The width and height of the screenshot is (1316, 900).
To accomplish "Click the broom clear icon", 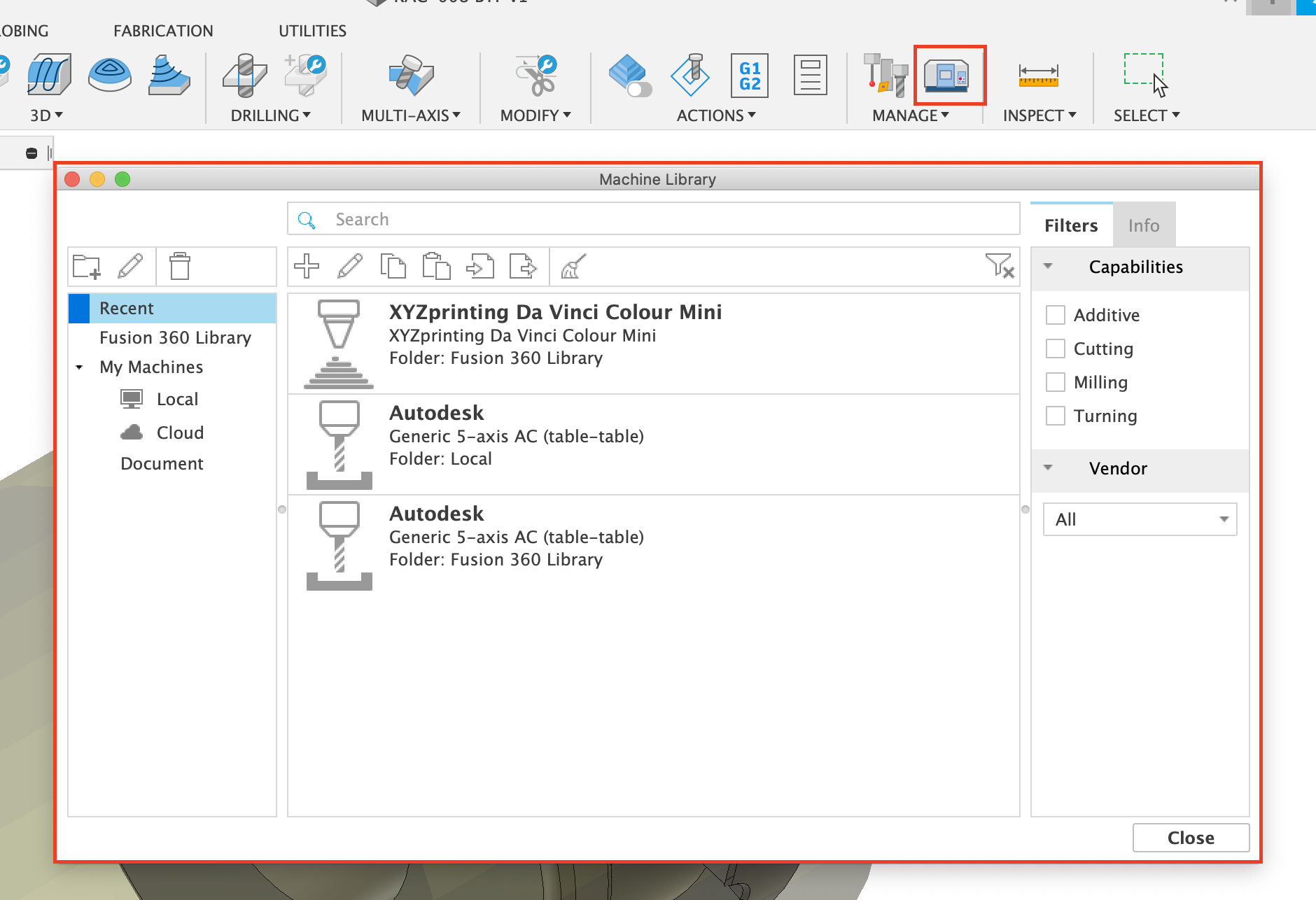I will [x=573, y=267].
